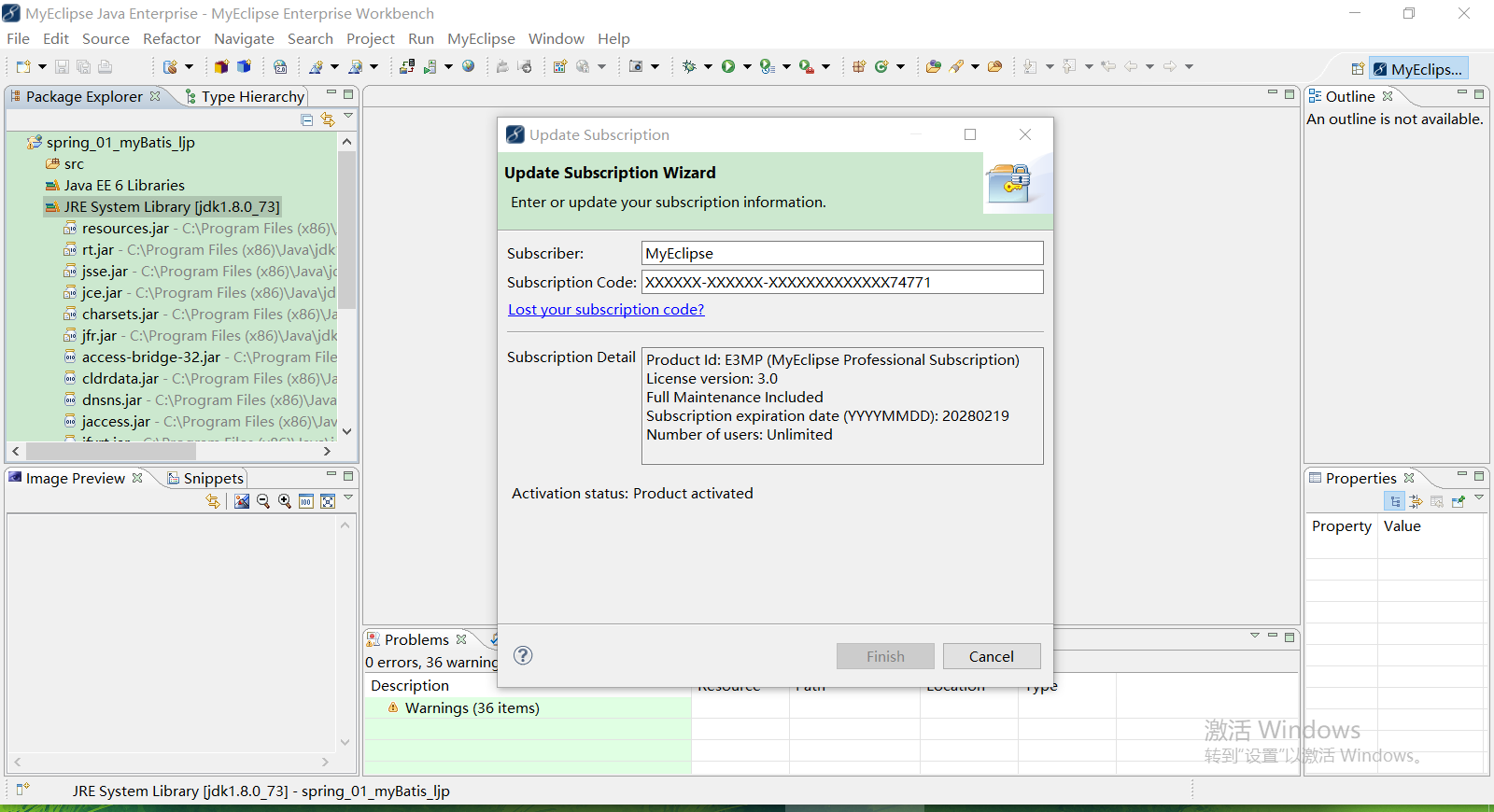Open the Window menu
The width and height of the screenshot is (1494, 812).
pyautogui.click(x=556, y=38)
